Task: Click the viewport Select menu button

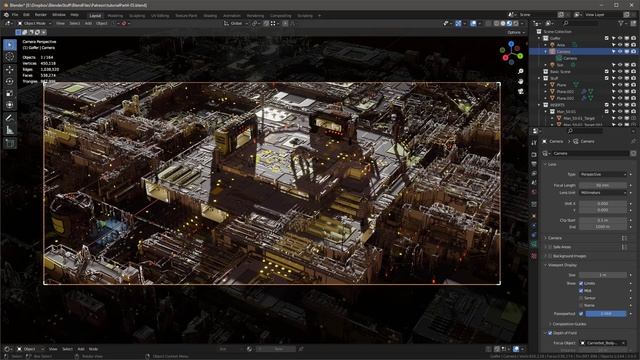Action: pos(75,23)
